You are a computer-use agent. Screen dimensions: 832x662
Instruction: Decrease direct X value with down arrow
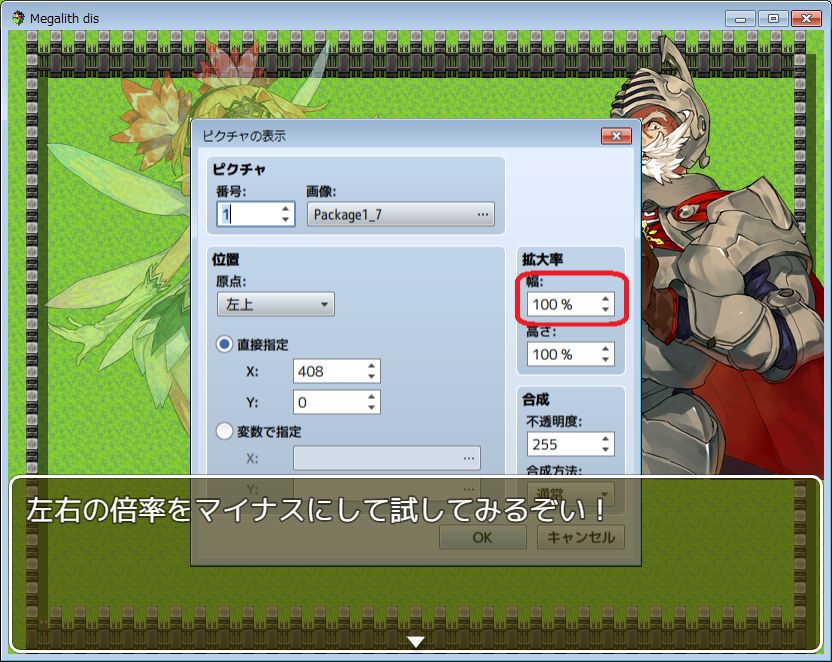(371, 377)
